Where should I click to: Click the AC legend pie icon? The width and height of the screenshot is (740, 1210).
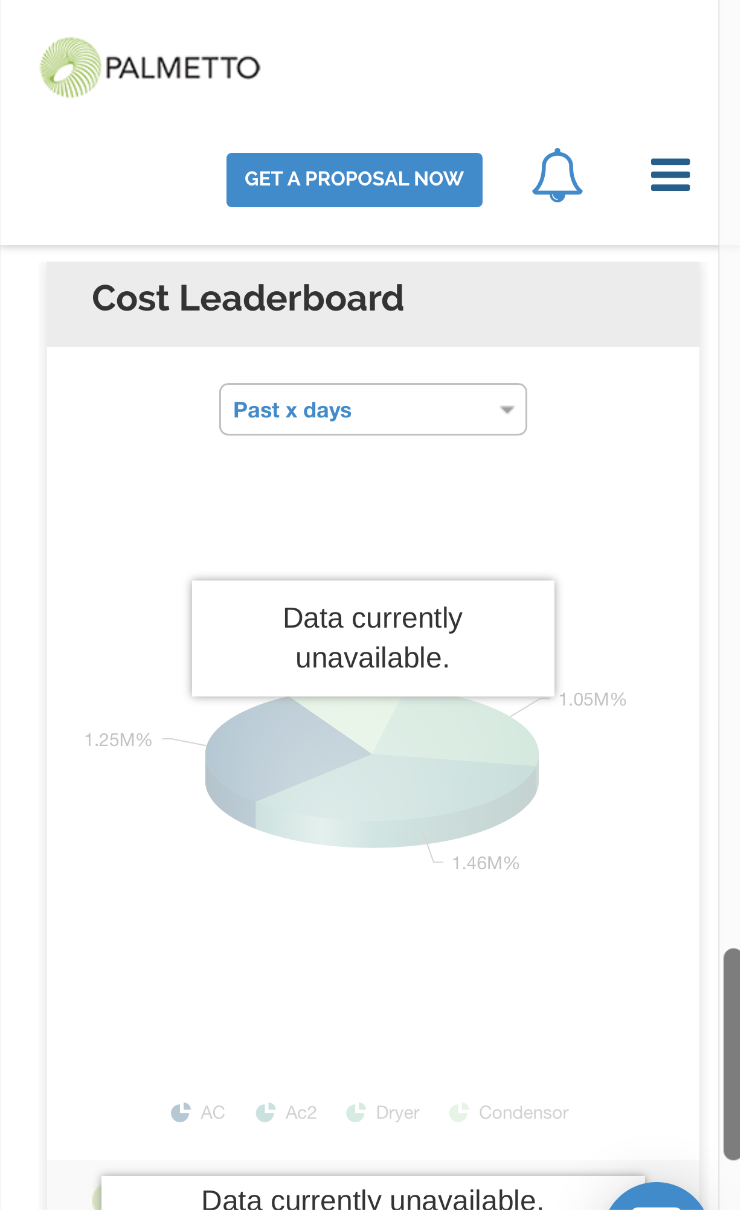(x=180, y=1112)
